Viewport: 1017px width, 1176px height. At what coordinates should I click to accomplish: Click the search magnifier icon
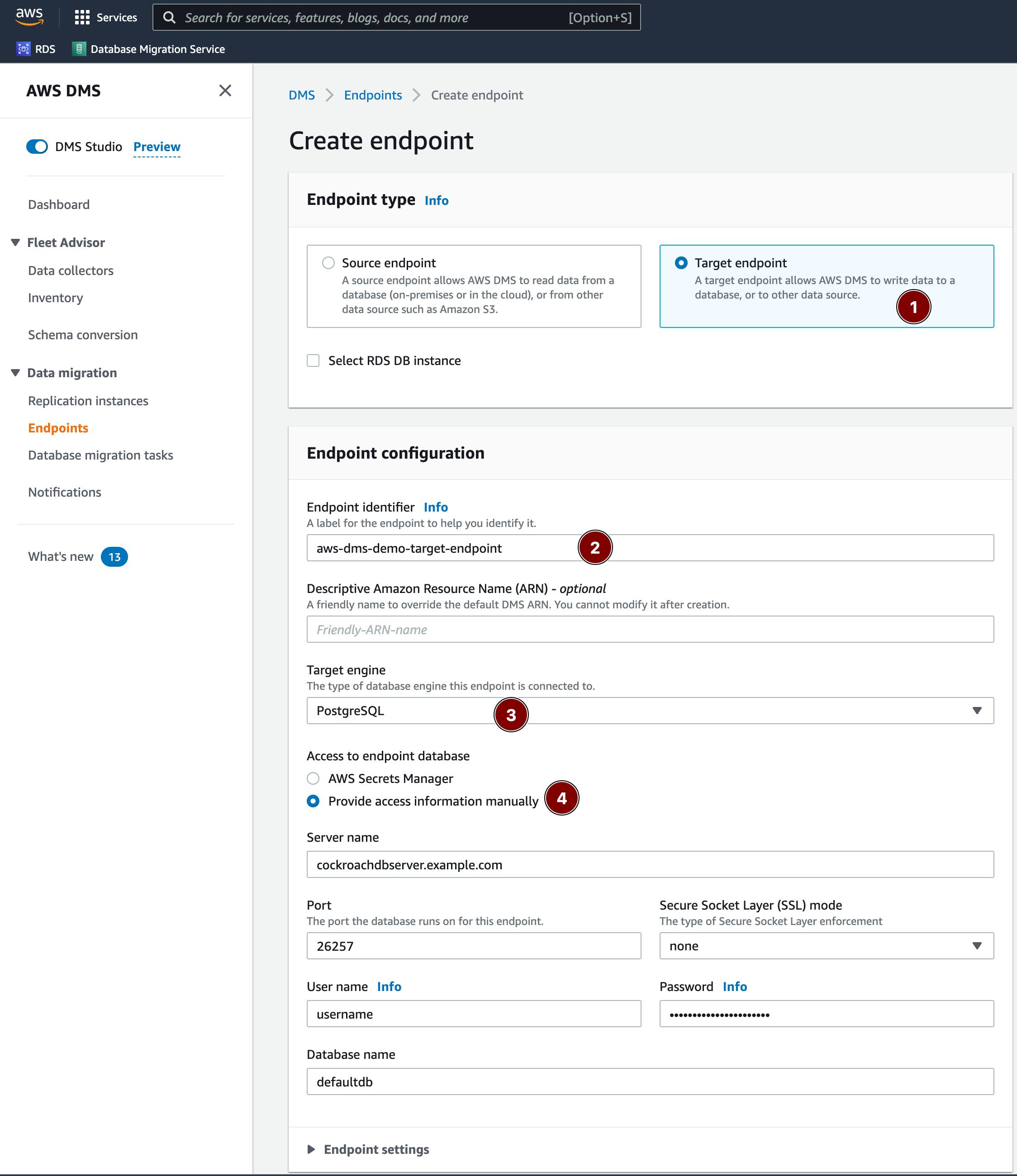[169, 18]
